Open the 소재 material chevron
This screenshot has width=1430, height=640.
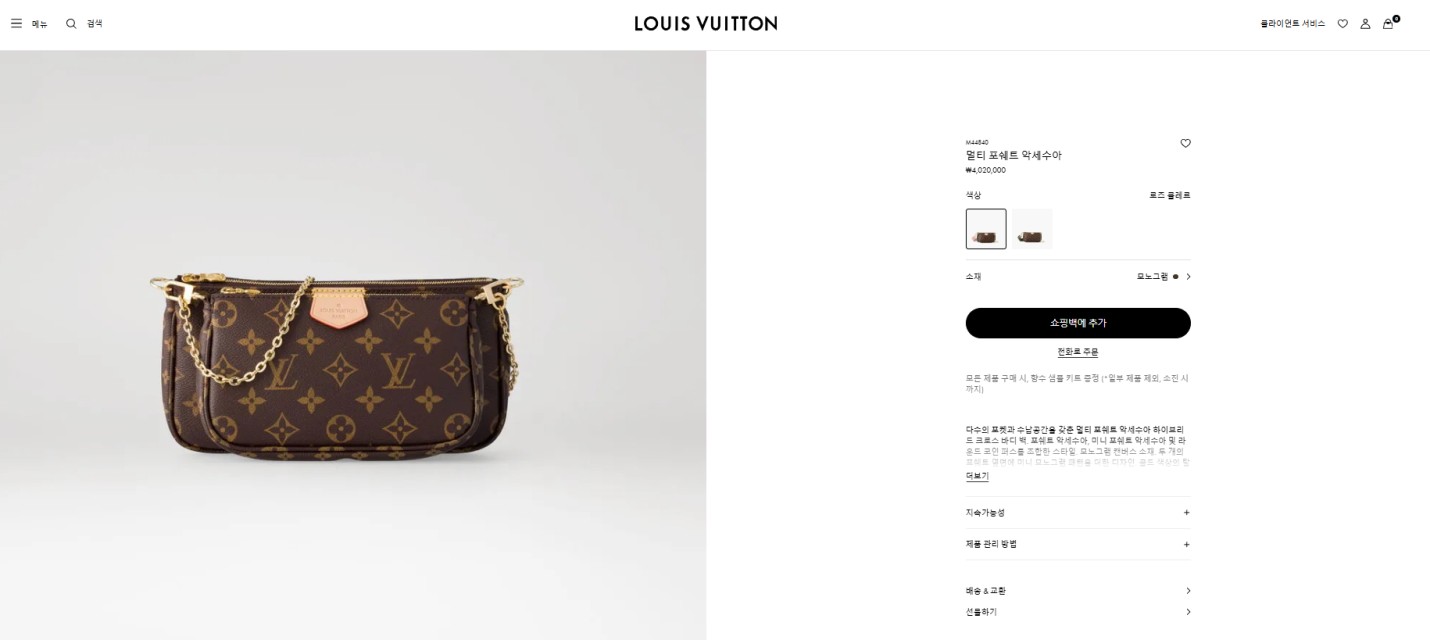tap(1188, 276)
